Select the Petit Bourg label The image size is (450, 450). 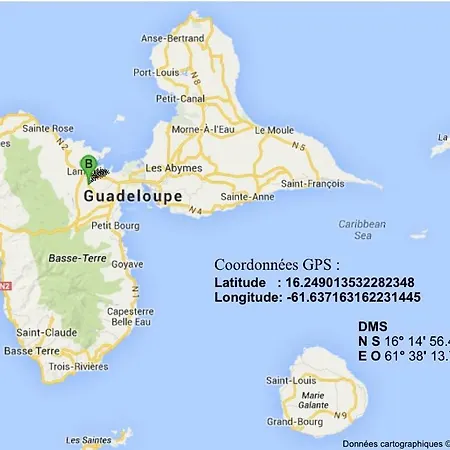115,226
